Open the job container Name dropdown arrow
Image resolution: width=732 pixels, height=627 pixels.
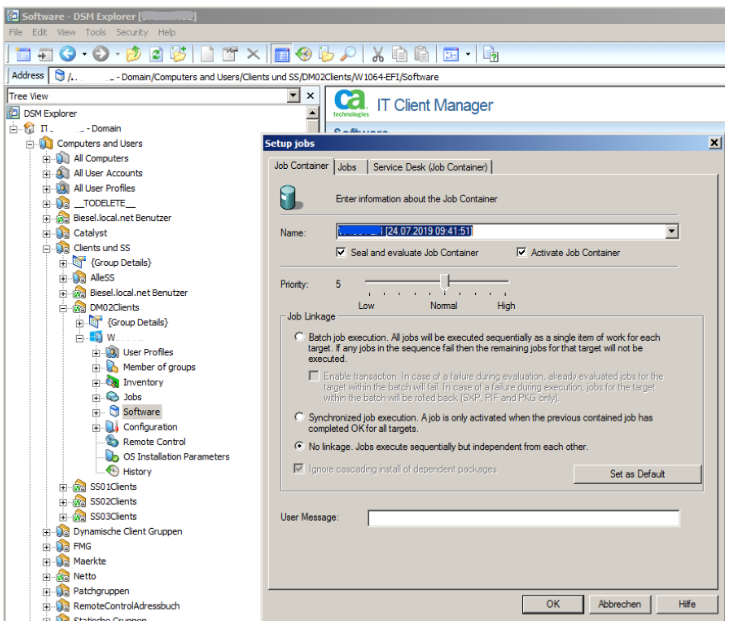click(671, 231)
